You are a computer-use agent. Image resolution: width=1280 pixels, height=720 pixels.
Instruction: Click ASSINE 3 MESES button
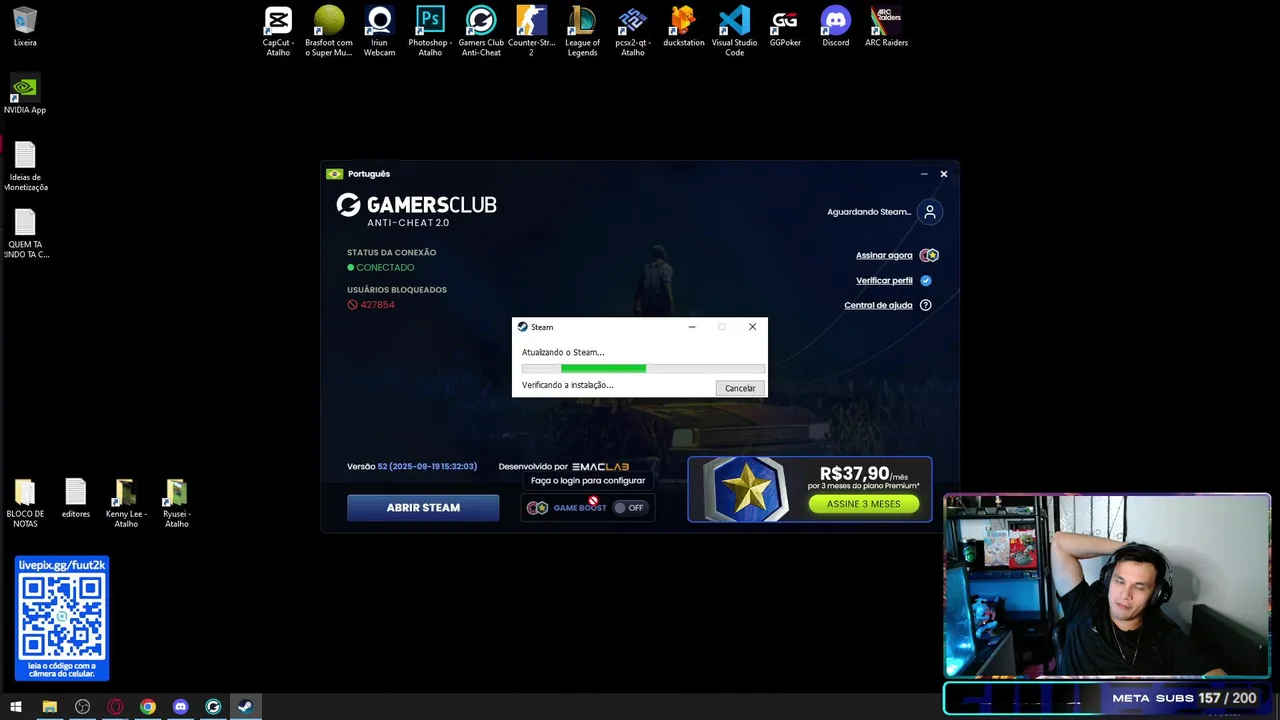[x=864, y=504]
